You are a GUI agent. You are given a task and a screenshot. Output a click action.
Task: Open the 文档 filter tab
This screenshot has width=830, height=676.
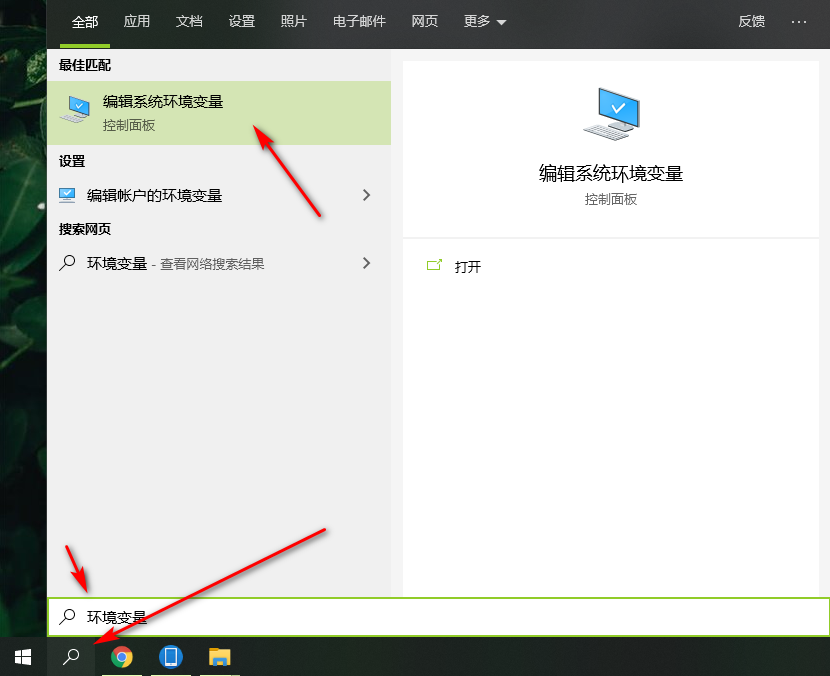(189, 21)
